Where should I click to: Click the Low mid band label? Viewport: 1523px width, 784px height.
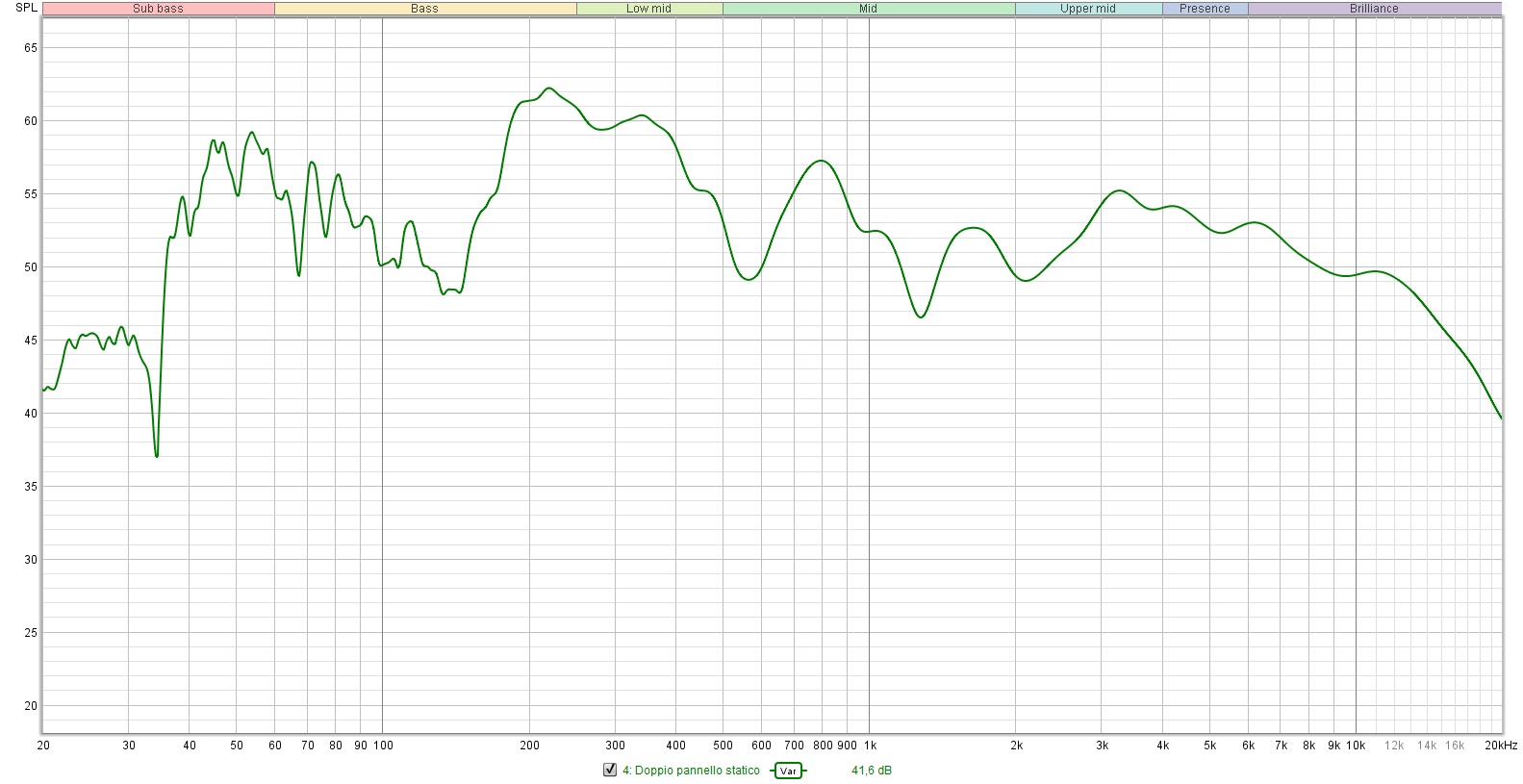click(648, 9)
